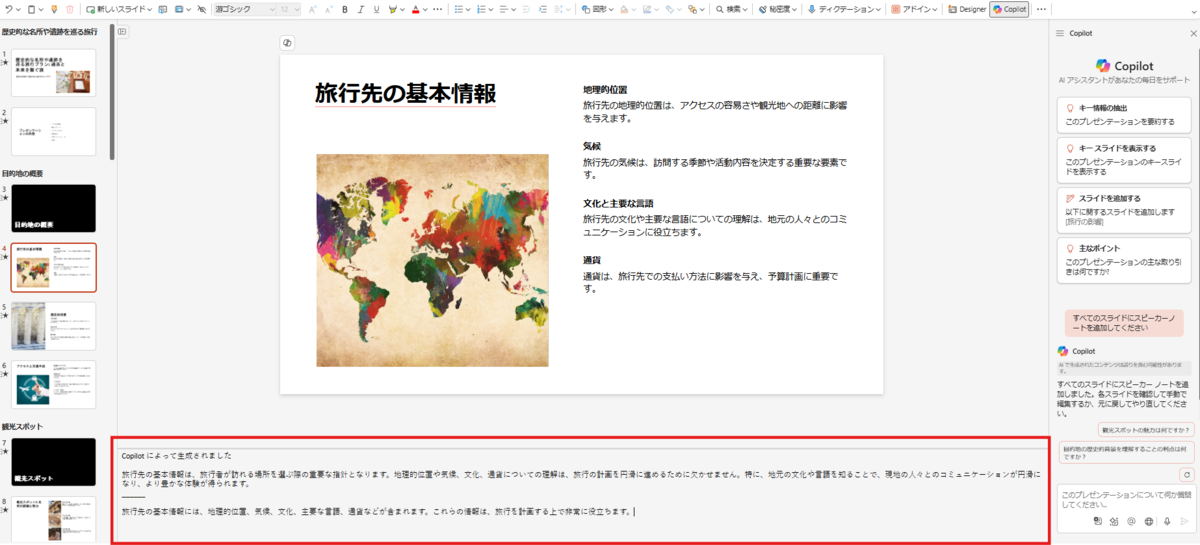Click the text highlight color marker
Screen dimensions: 1200x545
coord(393,9)
